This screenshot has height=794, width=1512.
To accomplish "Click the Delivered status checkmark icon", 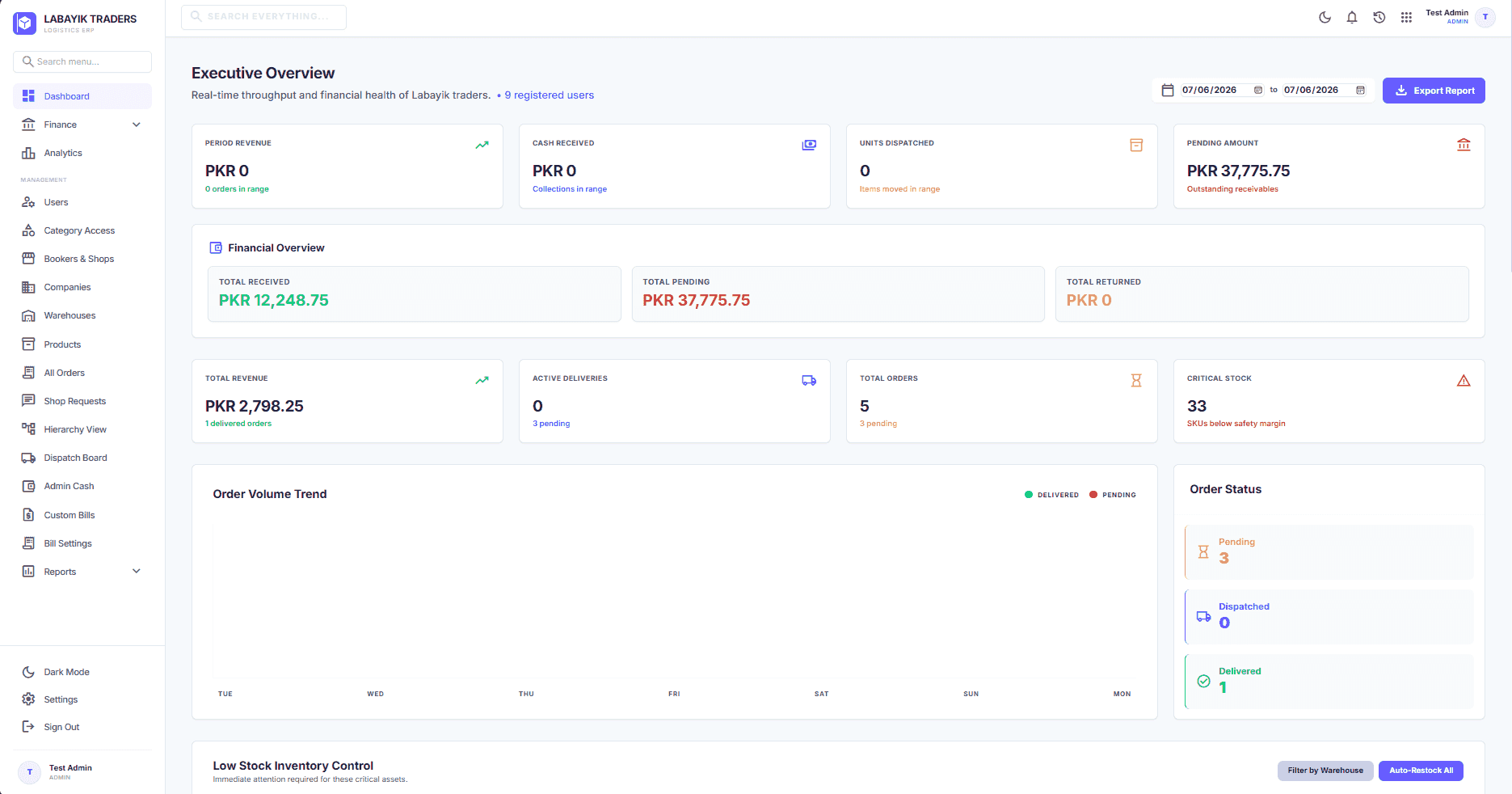I will tap(1203, 681).
